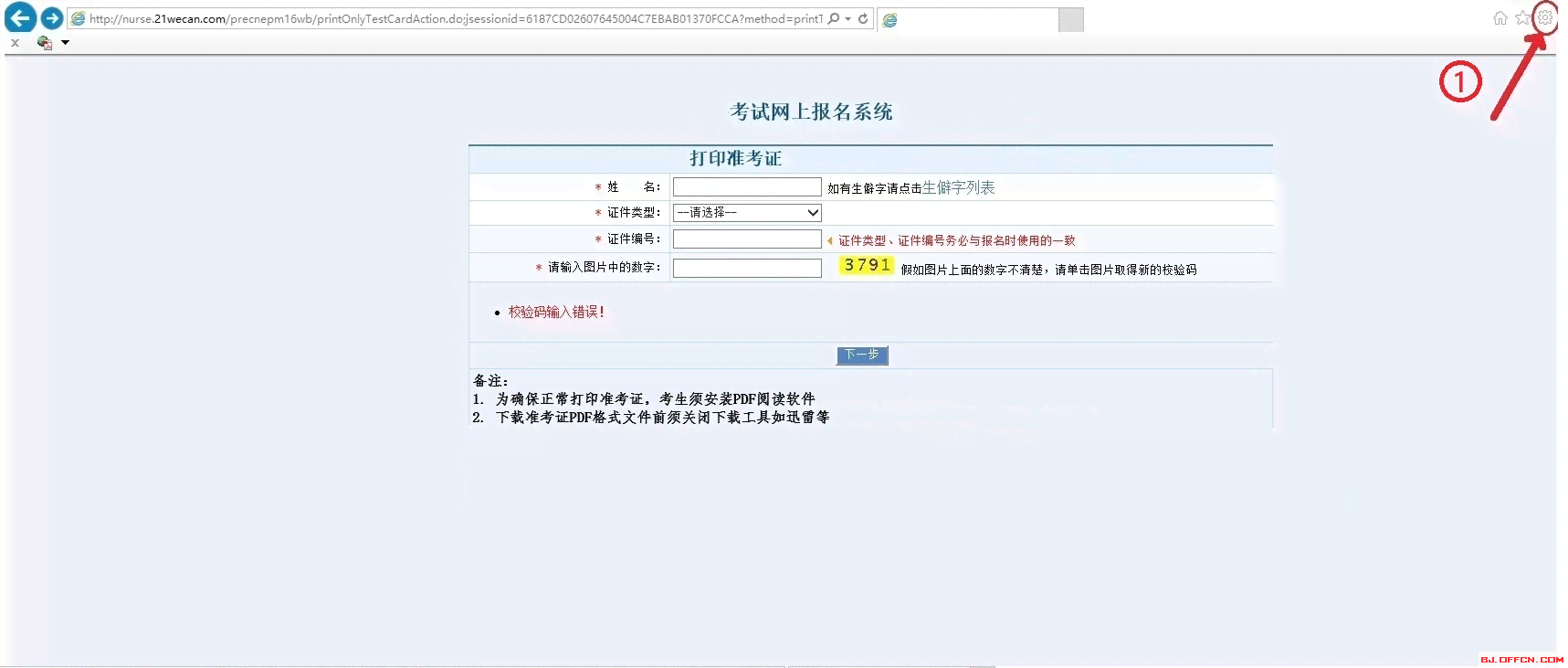
Task: Click the 校验码输入错误! error message
Action: tap(556, 312)
